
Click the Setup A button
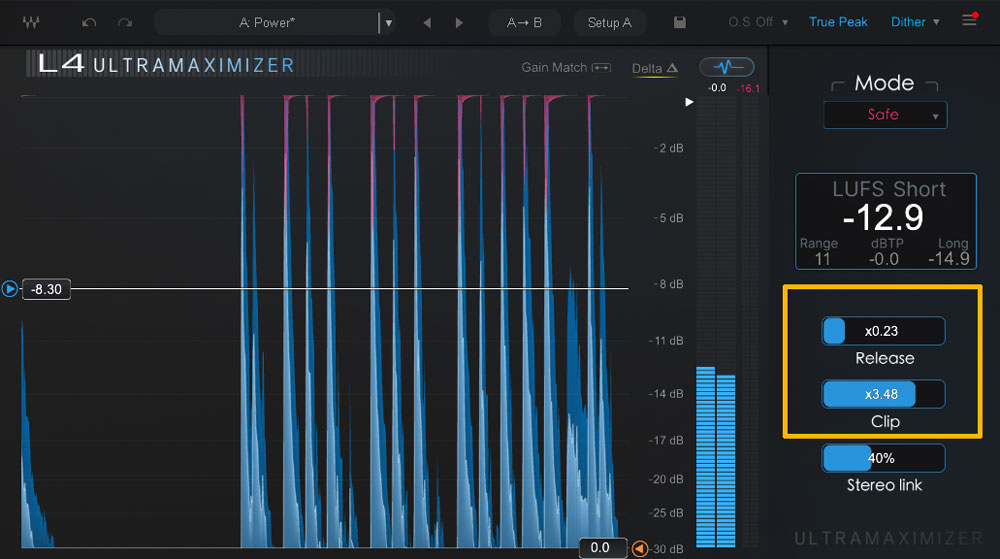[609, 22]
